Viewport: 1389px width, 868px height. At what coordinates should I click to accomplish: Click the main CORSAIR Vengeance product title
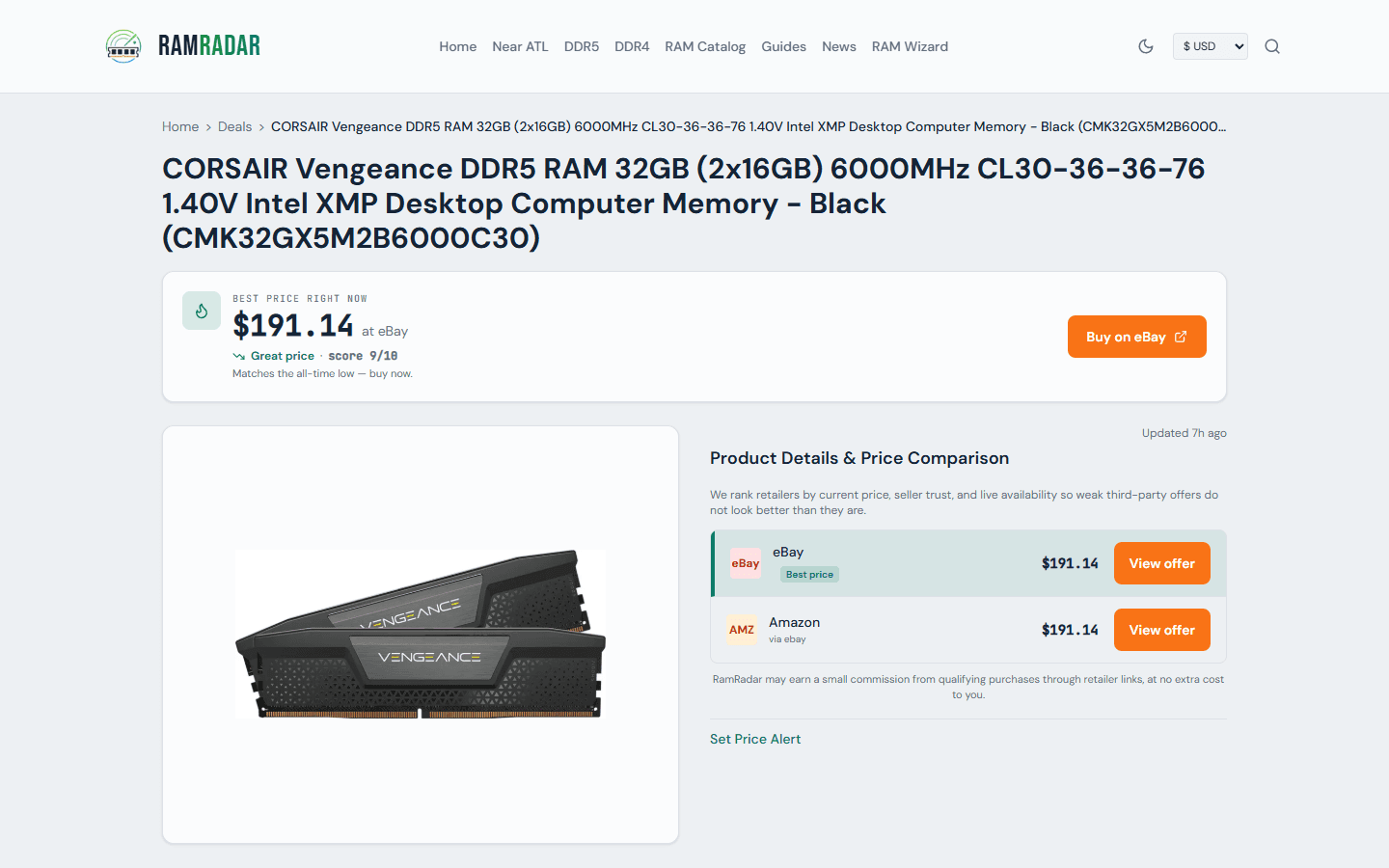tap(684, 203)
